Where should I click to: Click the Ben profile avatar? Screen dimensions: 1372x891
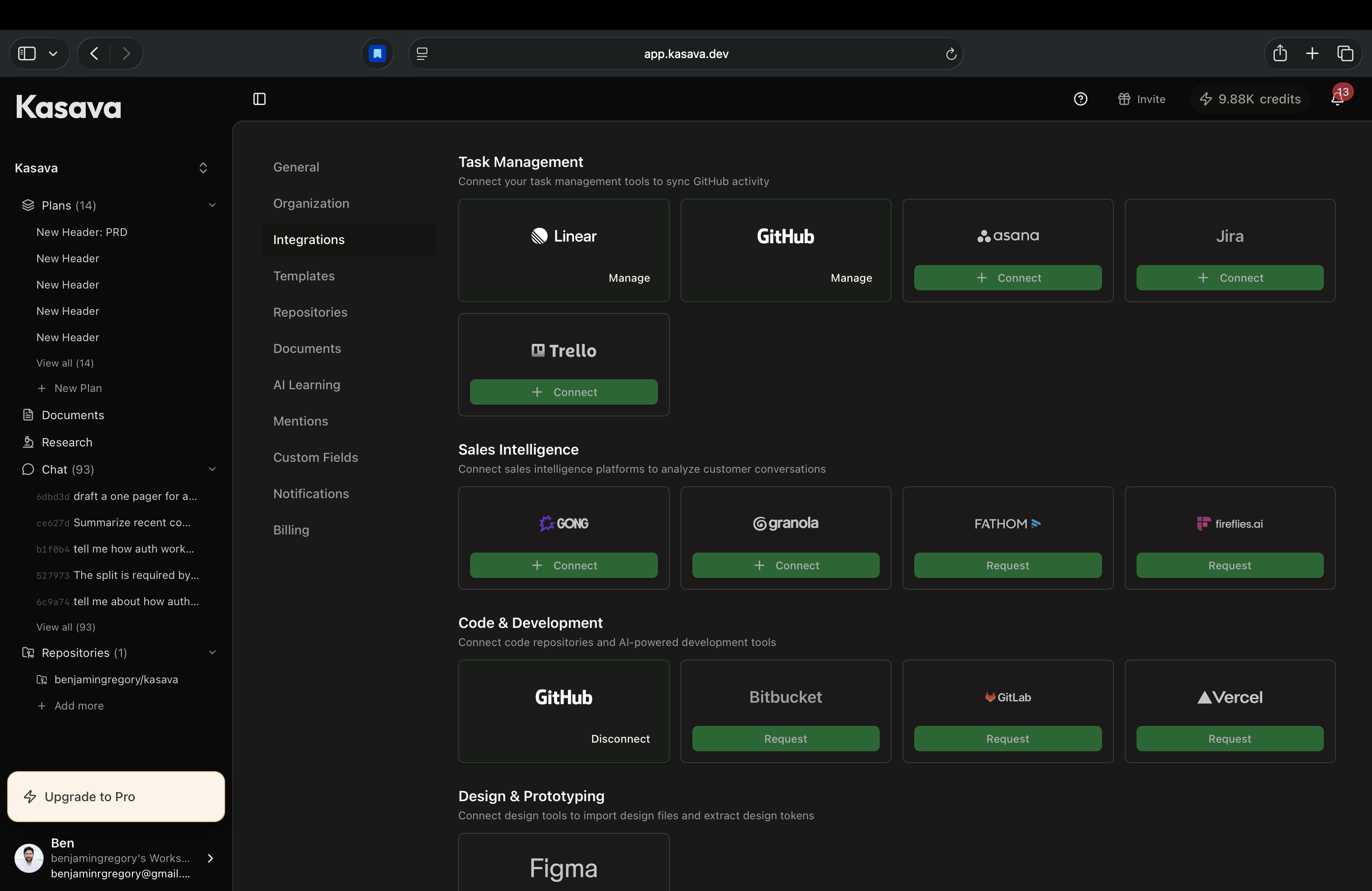tap(29, 857)
